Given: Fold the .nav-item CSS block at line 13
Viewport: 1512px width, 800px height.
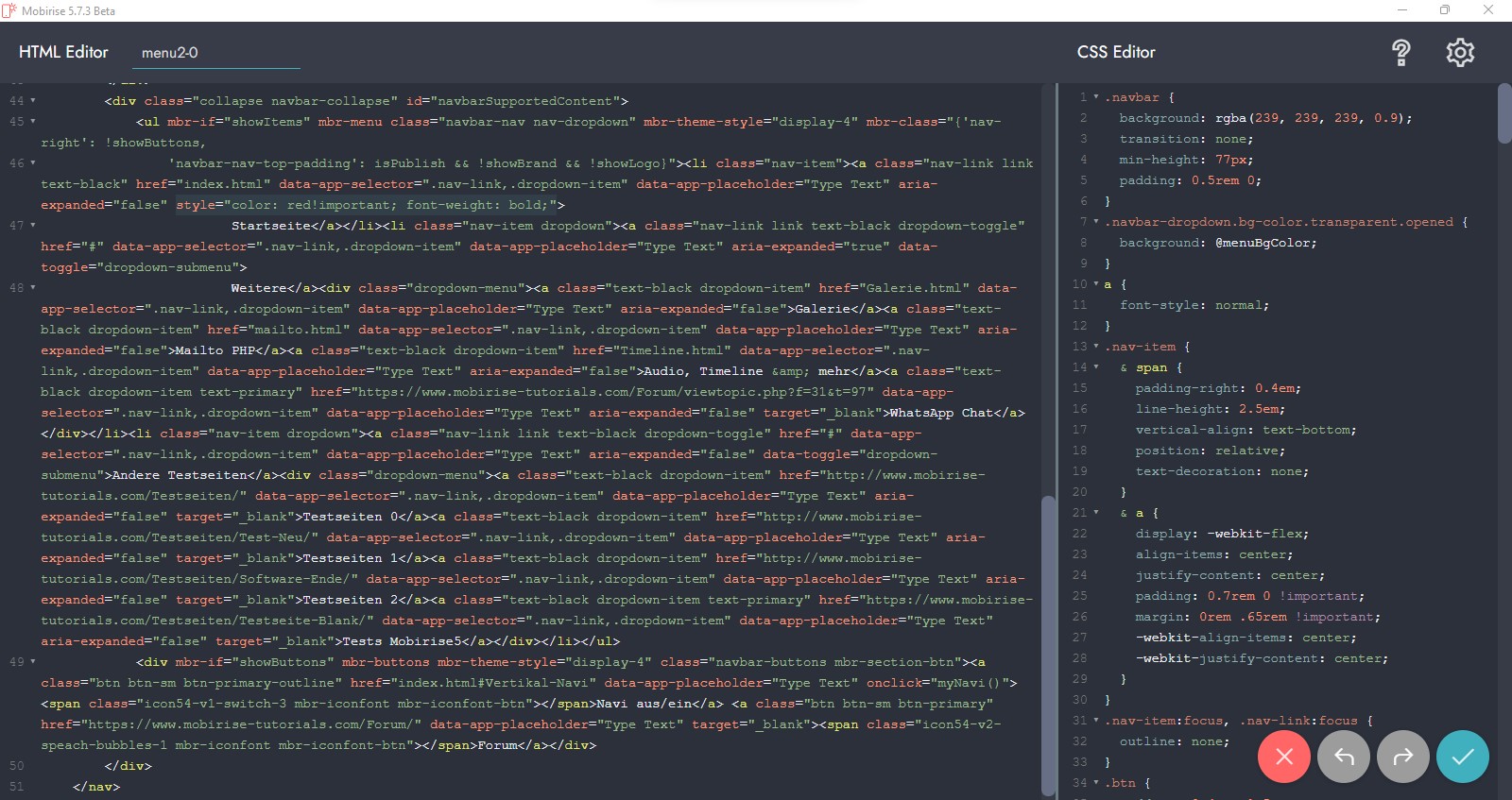Looking at the screenshot, I should (1096, 347).
